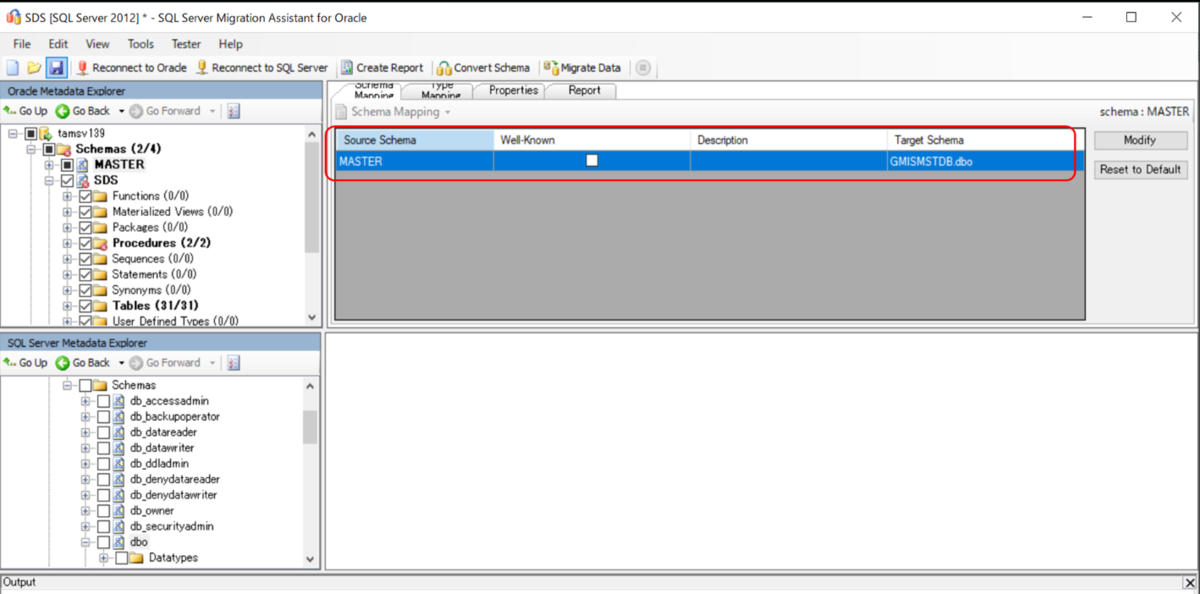The image size is (1200, 594).
Task: Collapse the dbo schema node
Action: pyautogui.click(x=86, y=542)
